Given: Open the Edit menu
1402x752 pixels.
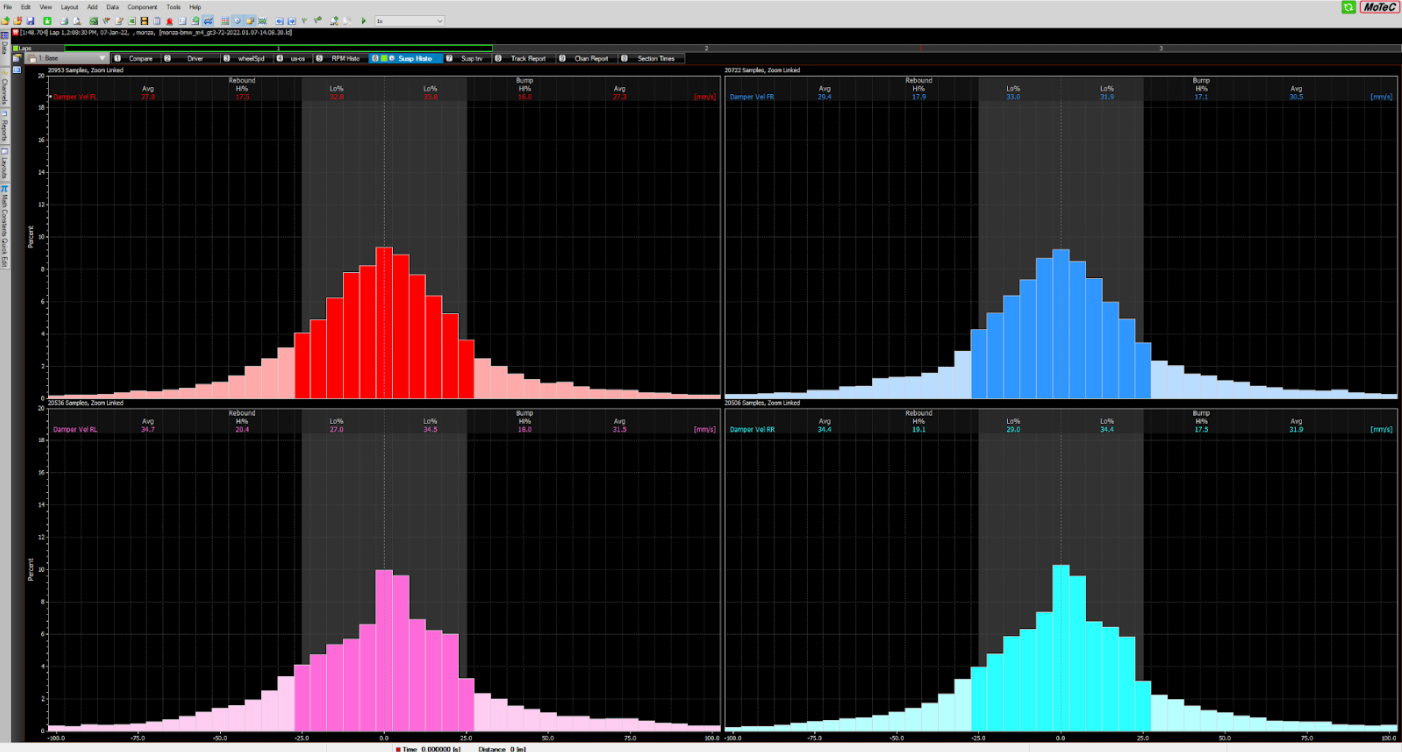Looking at the screenshot, I should pos(26,7).
